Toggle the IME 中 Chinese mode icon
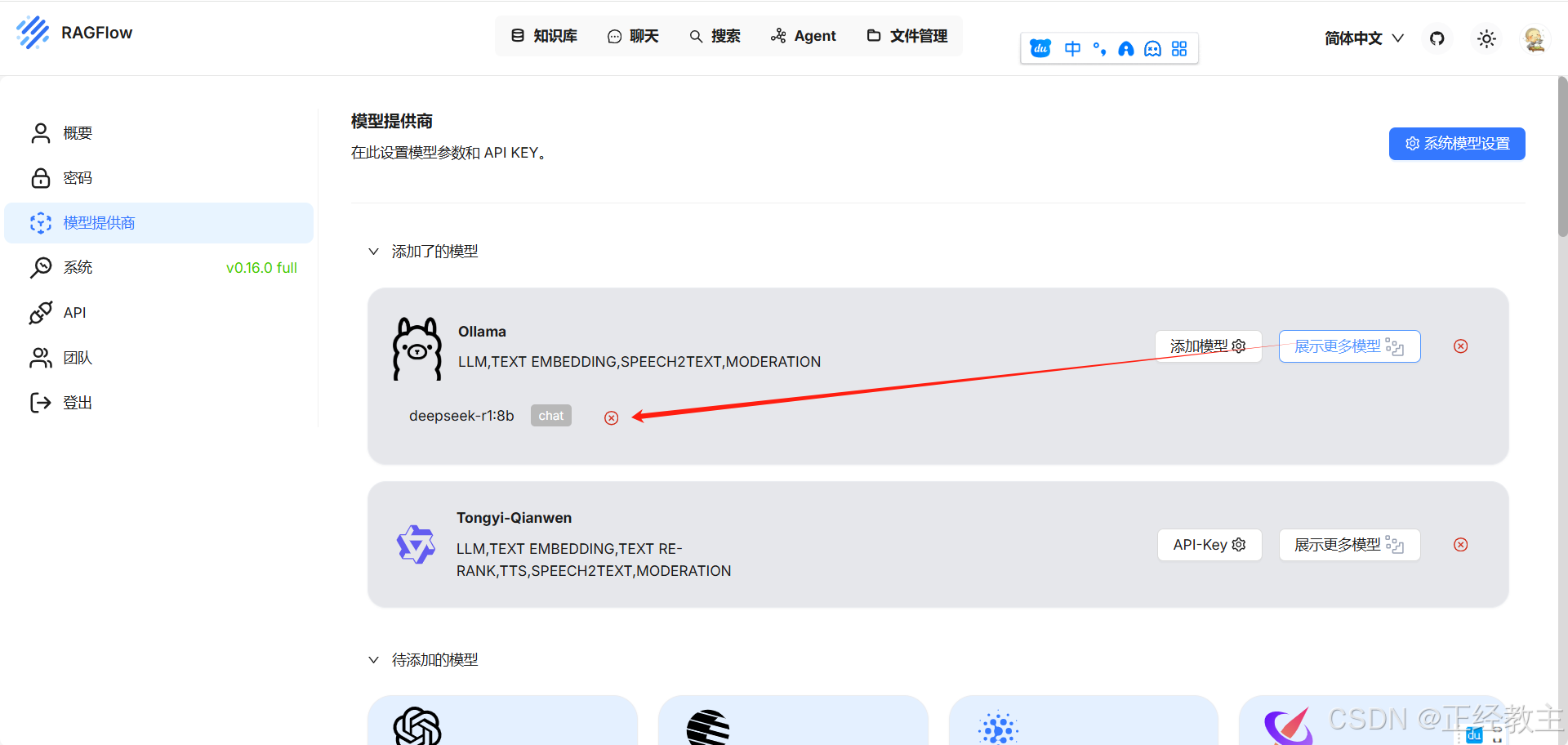 pyautogui.click(x=1072, y=49)
